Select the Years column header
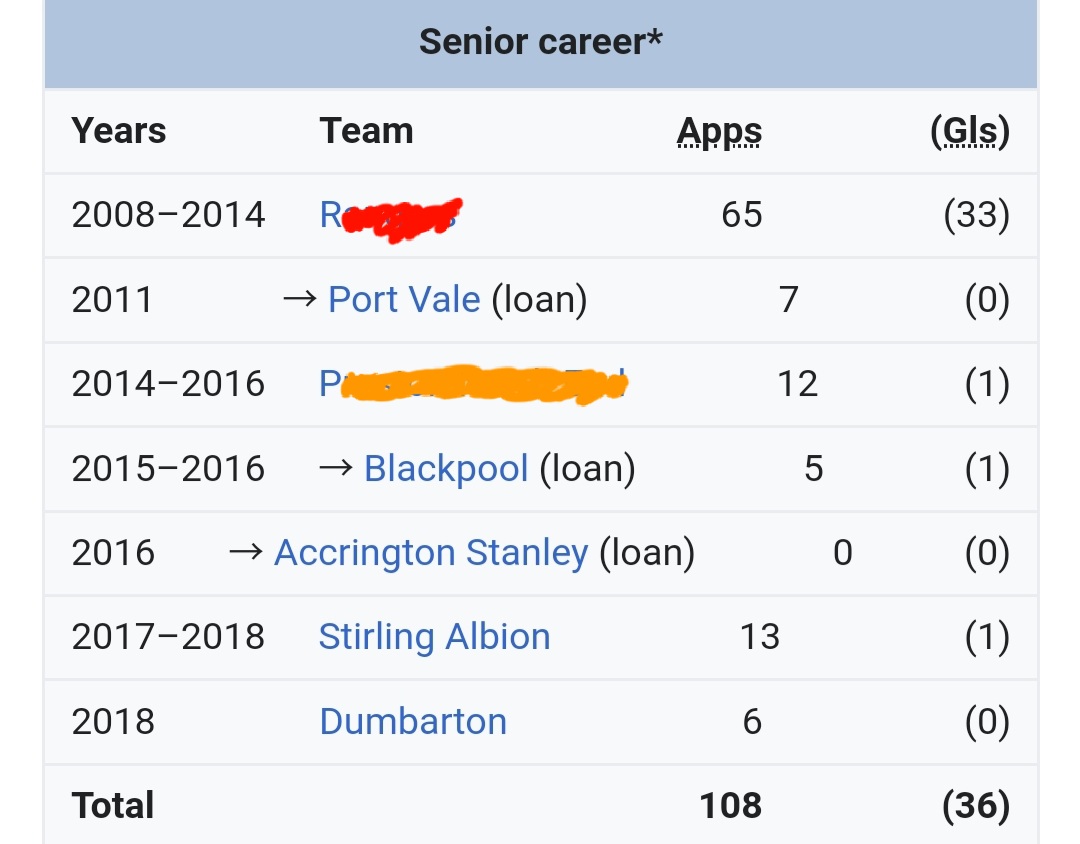 [x=119, y=131]
